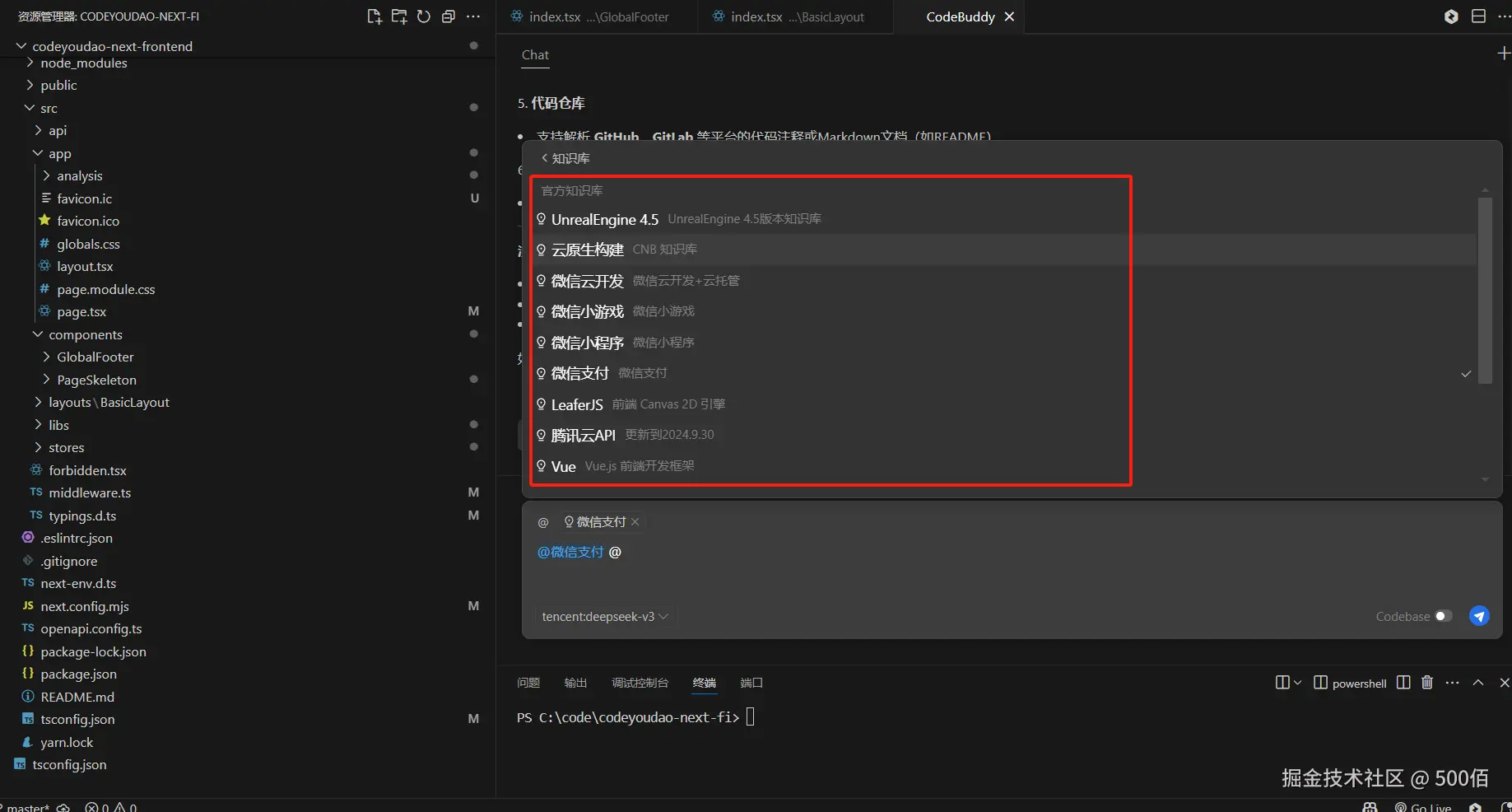Open the explorer more actions menu

[x=473, y=16]
